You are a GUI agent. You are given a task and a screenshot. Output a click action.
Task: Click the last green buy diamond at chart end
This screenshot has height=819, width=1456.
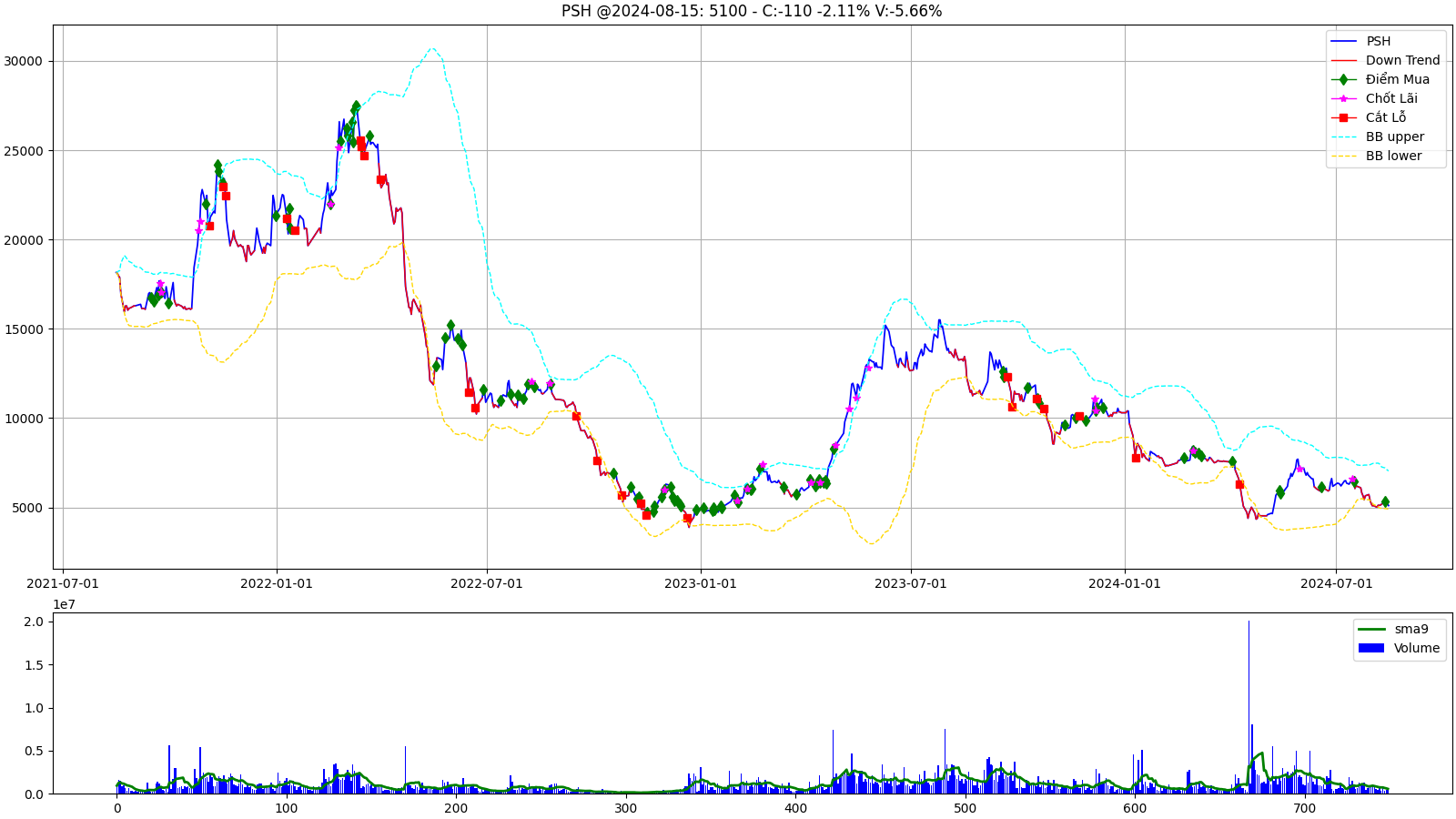coord(1385,501)
